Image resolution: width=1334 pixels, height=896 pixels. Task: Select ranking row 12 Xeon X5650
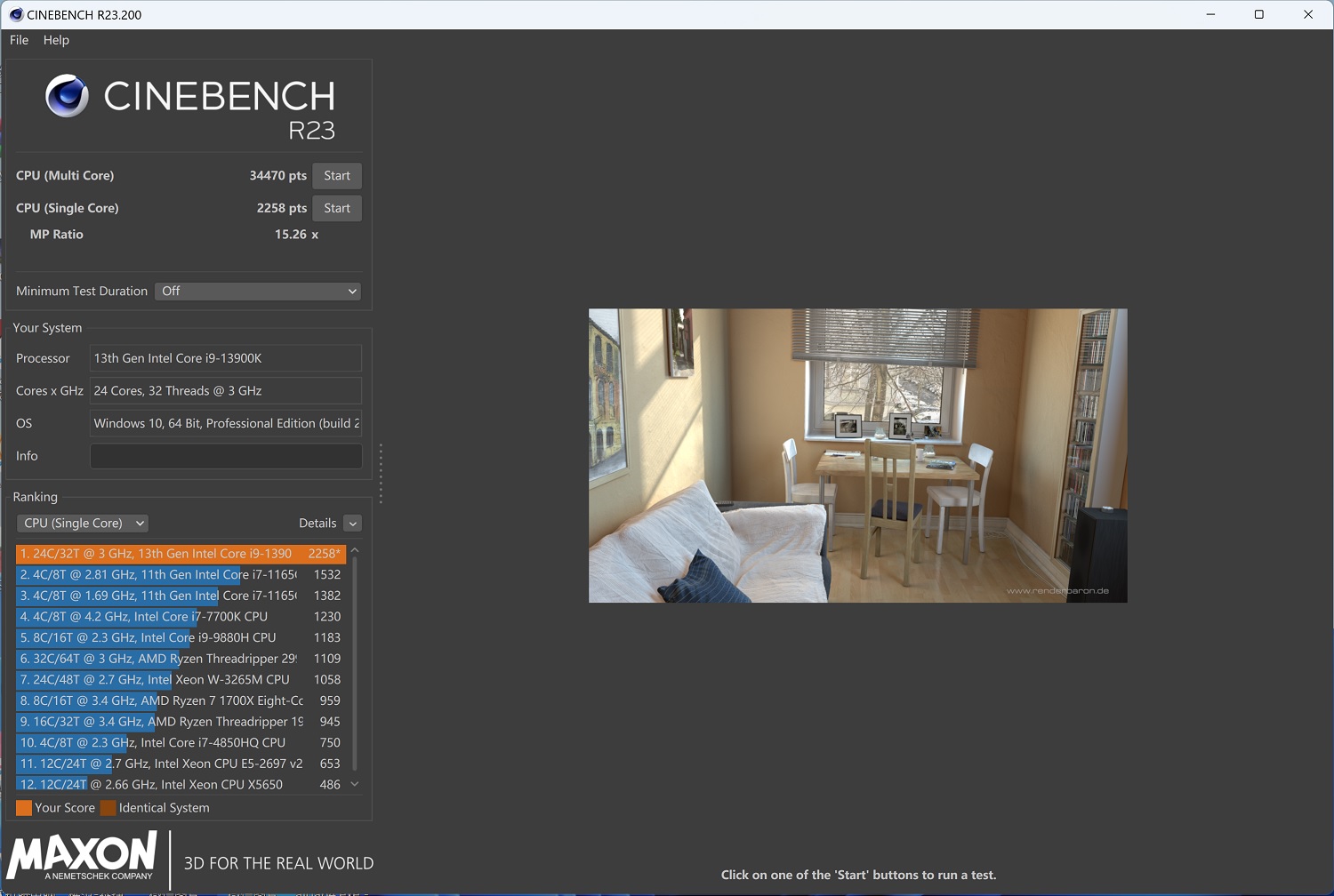(x=181, y=785)
